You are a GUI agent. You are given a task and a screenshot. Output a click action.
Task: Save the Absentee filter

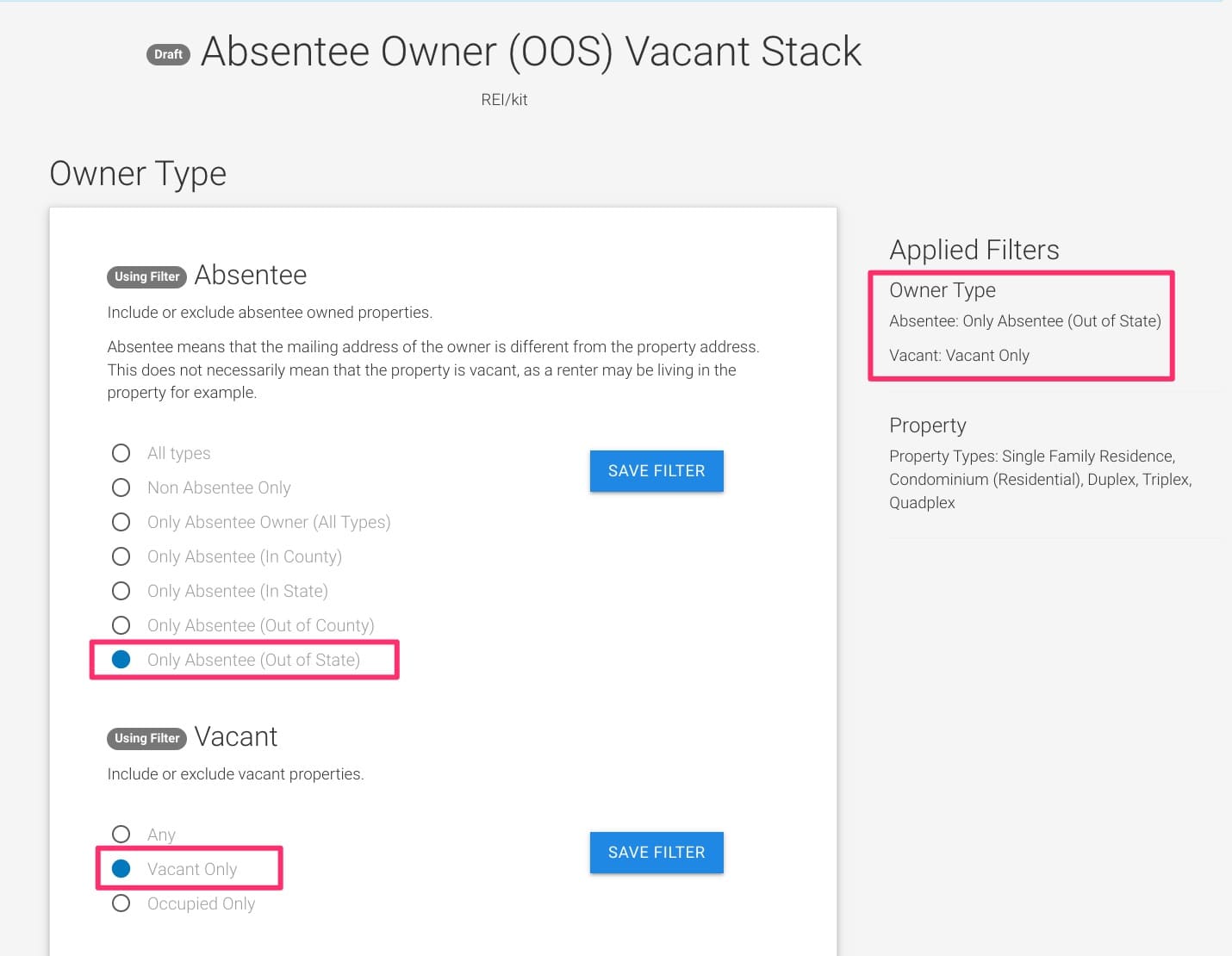[x=656, y=471]
